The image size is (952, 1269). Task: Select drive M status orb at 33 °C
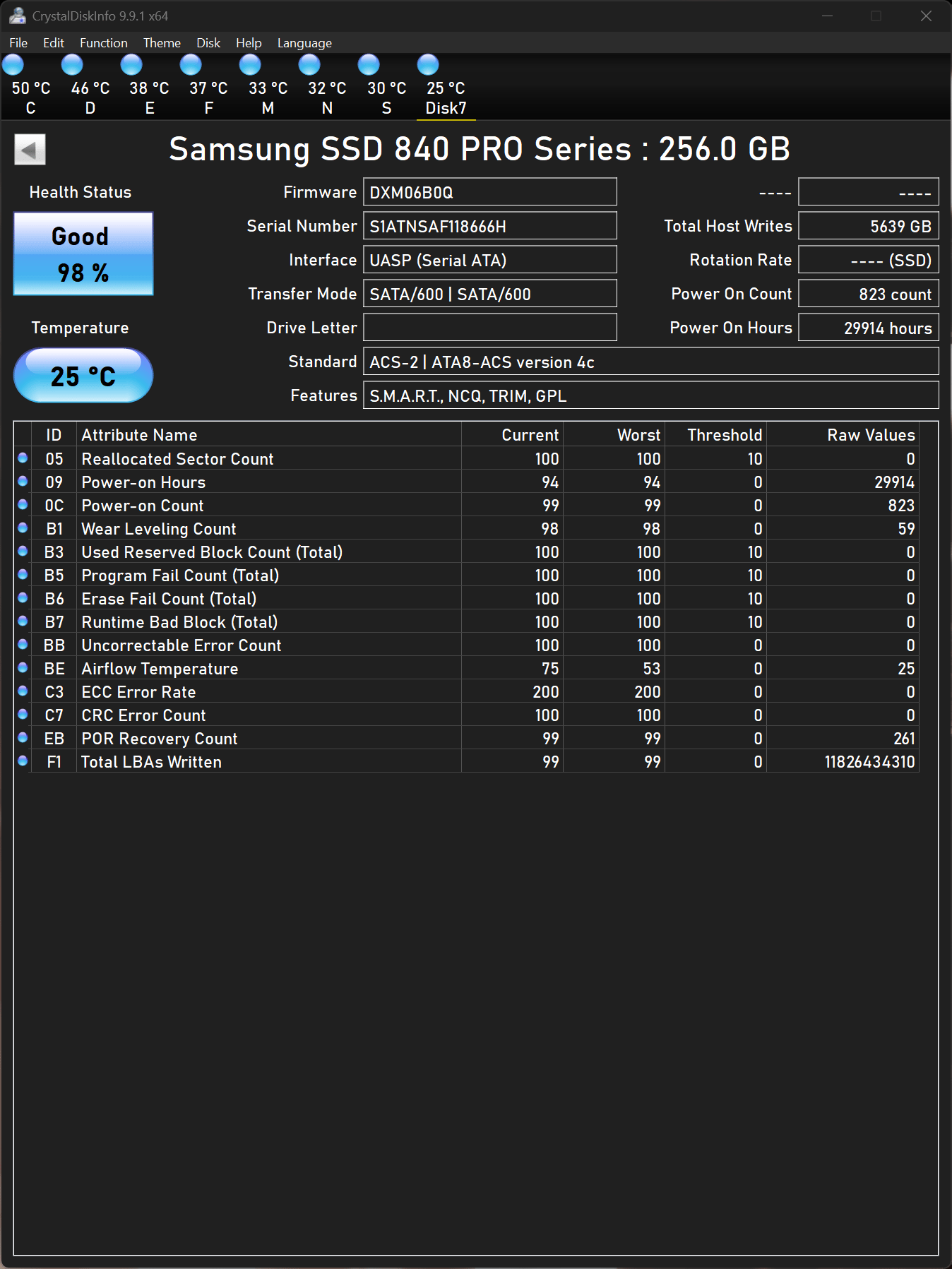click(250, 65)
